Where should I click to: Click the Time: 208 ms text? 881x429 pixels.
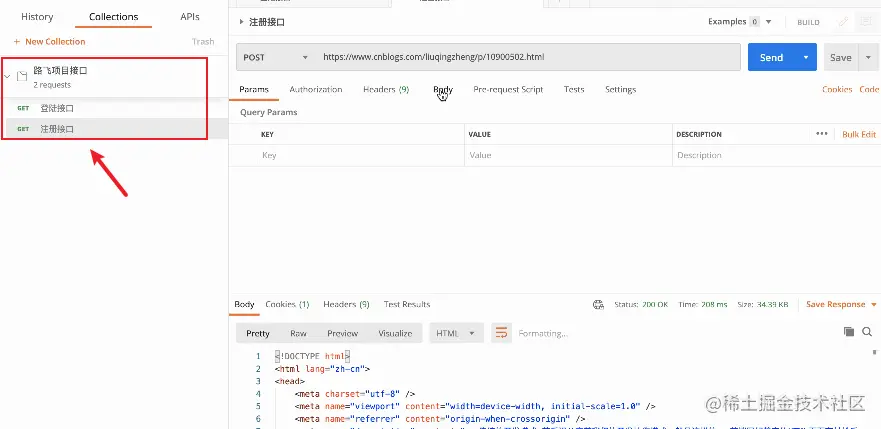(702, 304)
